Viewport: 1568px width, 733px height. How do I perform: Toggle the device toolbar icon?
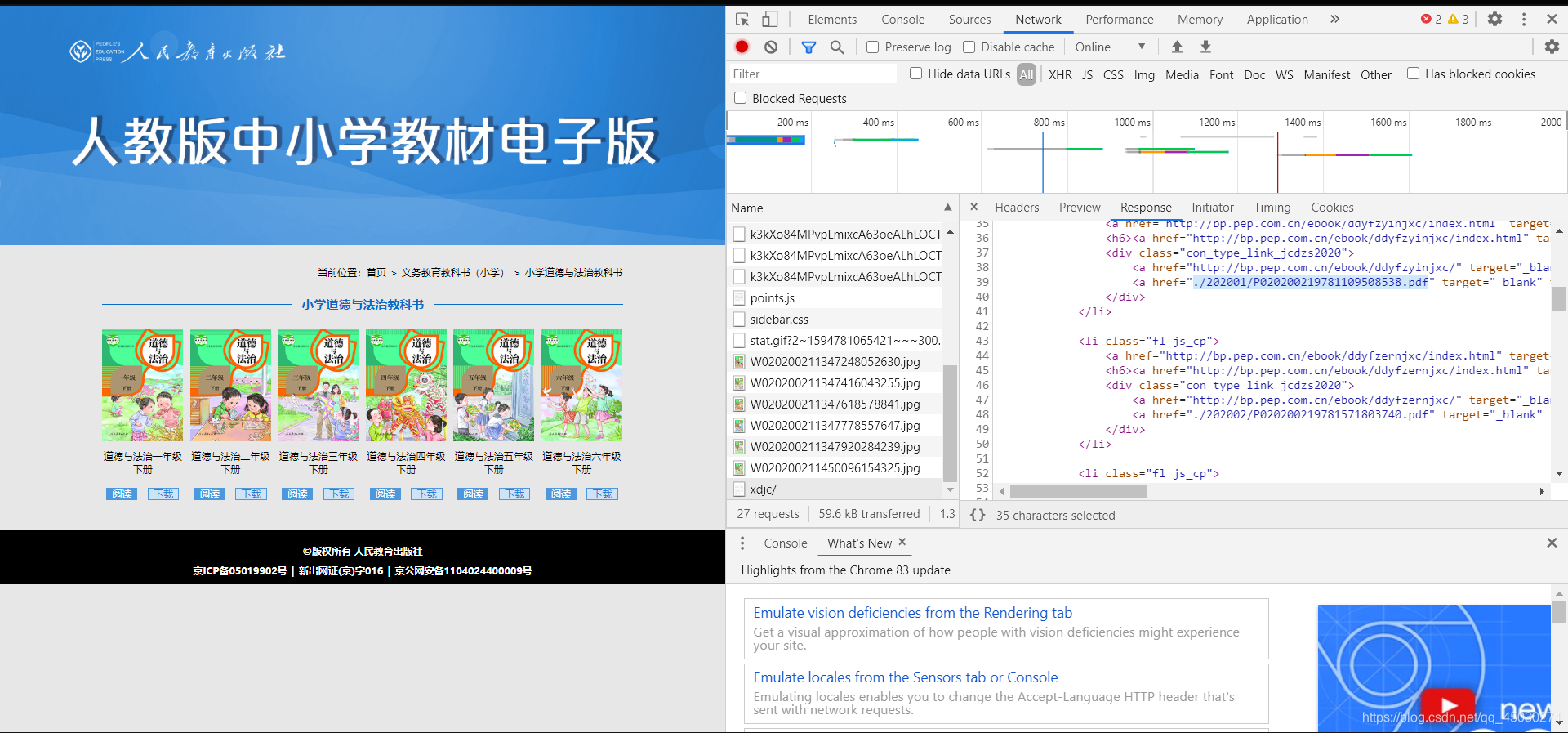point(770,19)
